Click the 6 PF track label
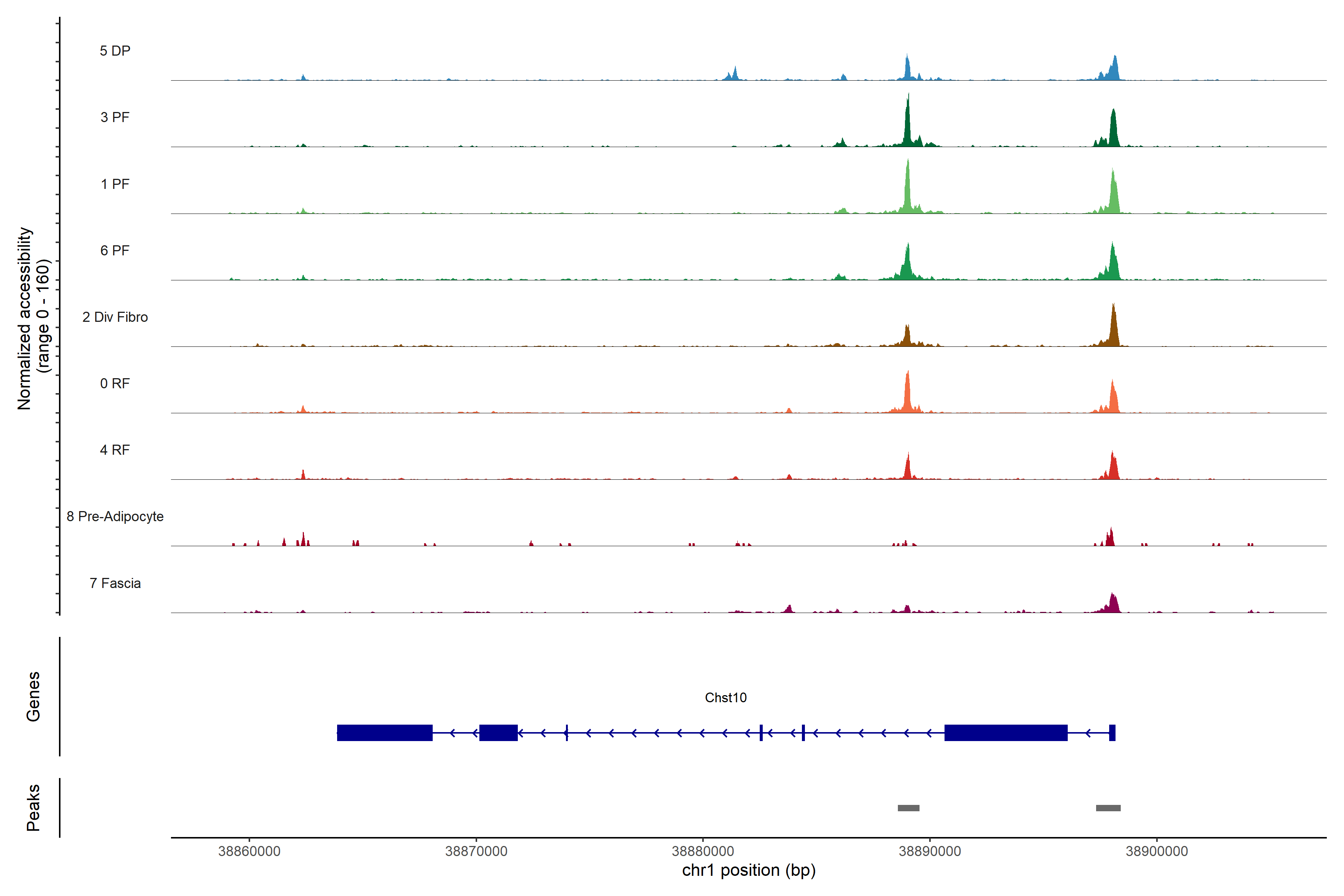The width and height of the screenshot is (1344, 896). click(x=115, y=250)
